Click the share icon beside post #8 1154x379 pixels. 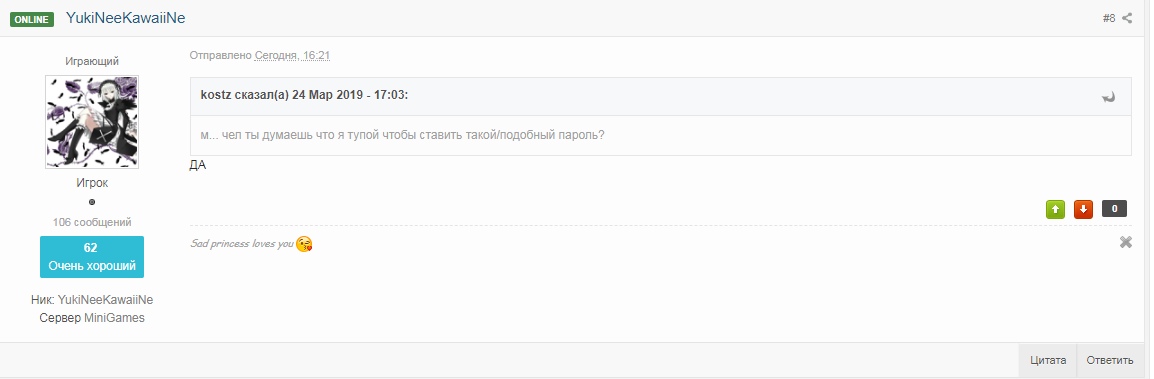click(1127, 18)
